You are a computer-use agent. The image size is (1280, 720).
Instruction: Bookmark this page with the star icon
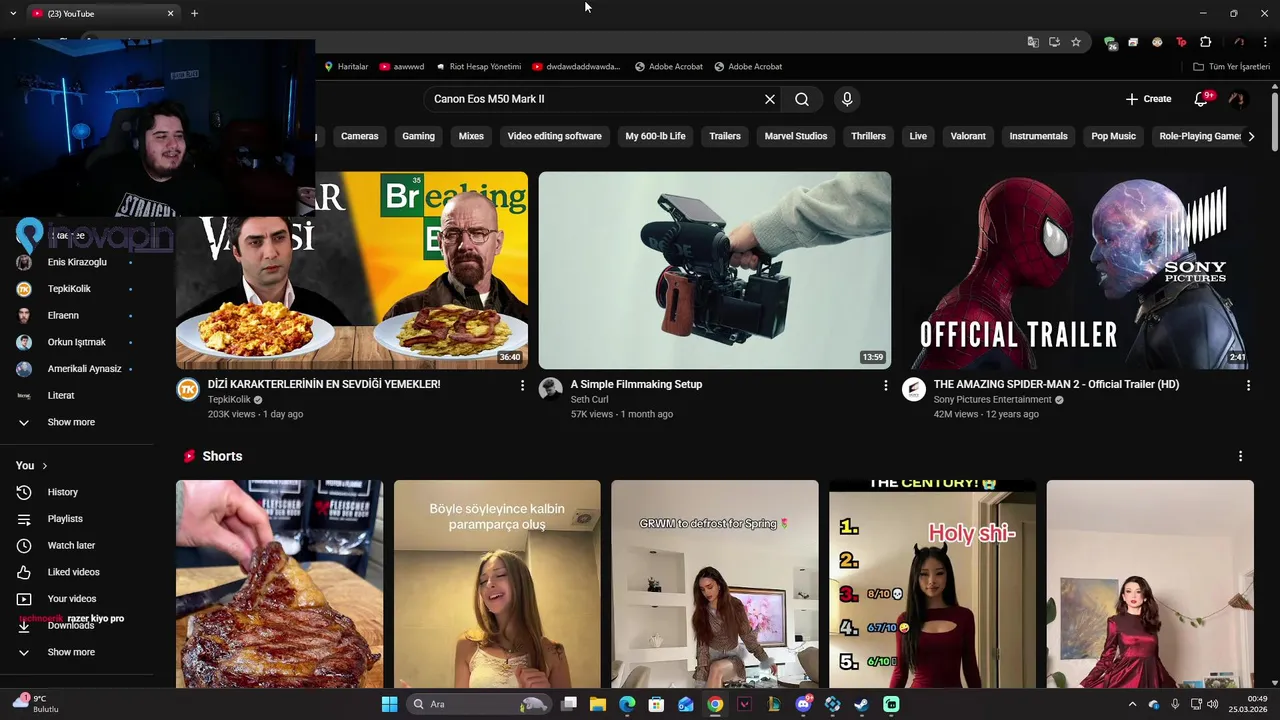[1076, 42]
